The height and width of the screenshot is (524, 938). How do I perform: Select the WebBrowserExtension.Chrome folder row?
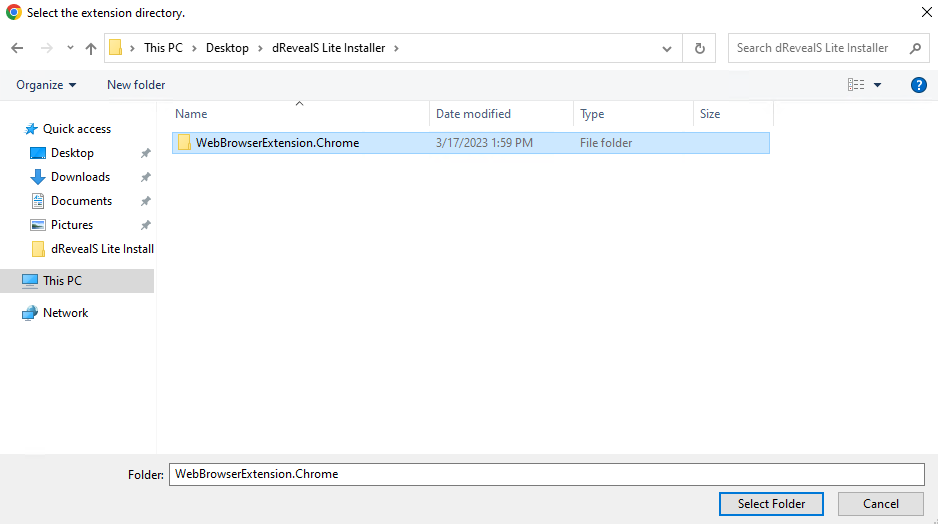[x=471, y=143]
